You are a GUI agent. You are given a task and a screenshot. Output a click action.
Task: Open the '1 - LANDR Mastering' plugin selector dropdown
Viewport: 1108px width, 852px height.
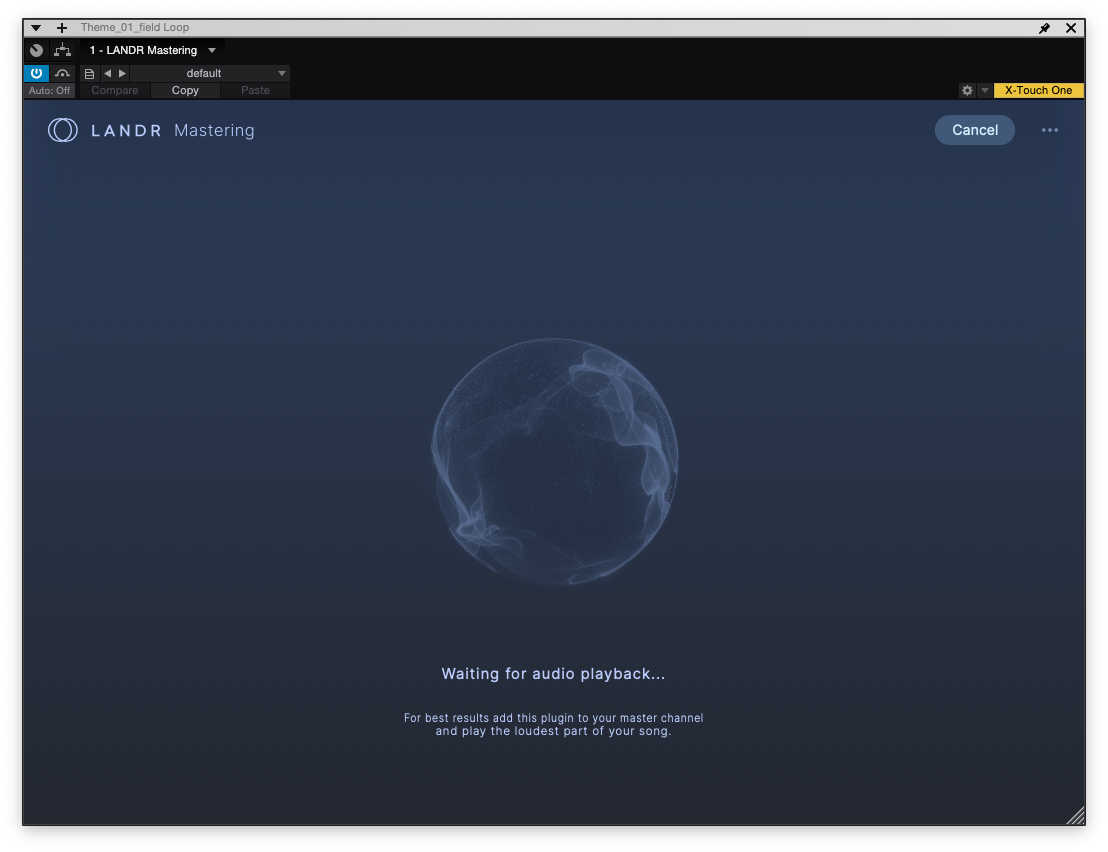tap(153, 50)
